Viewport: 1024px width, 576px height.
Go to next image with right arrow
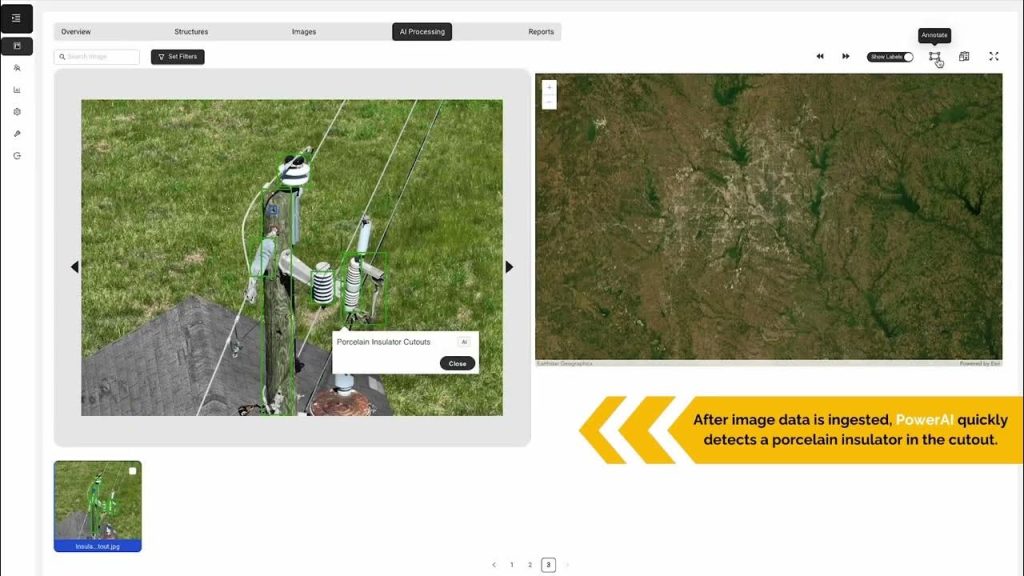click(509, 267)
